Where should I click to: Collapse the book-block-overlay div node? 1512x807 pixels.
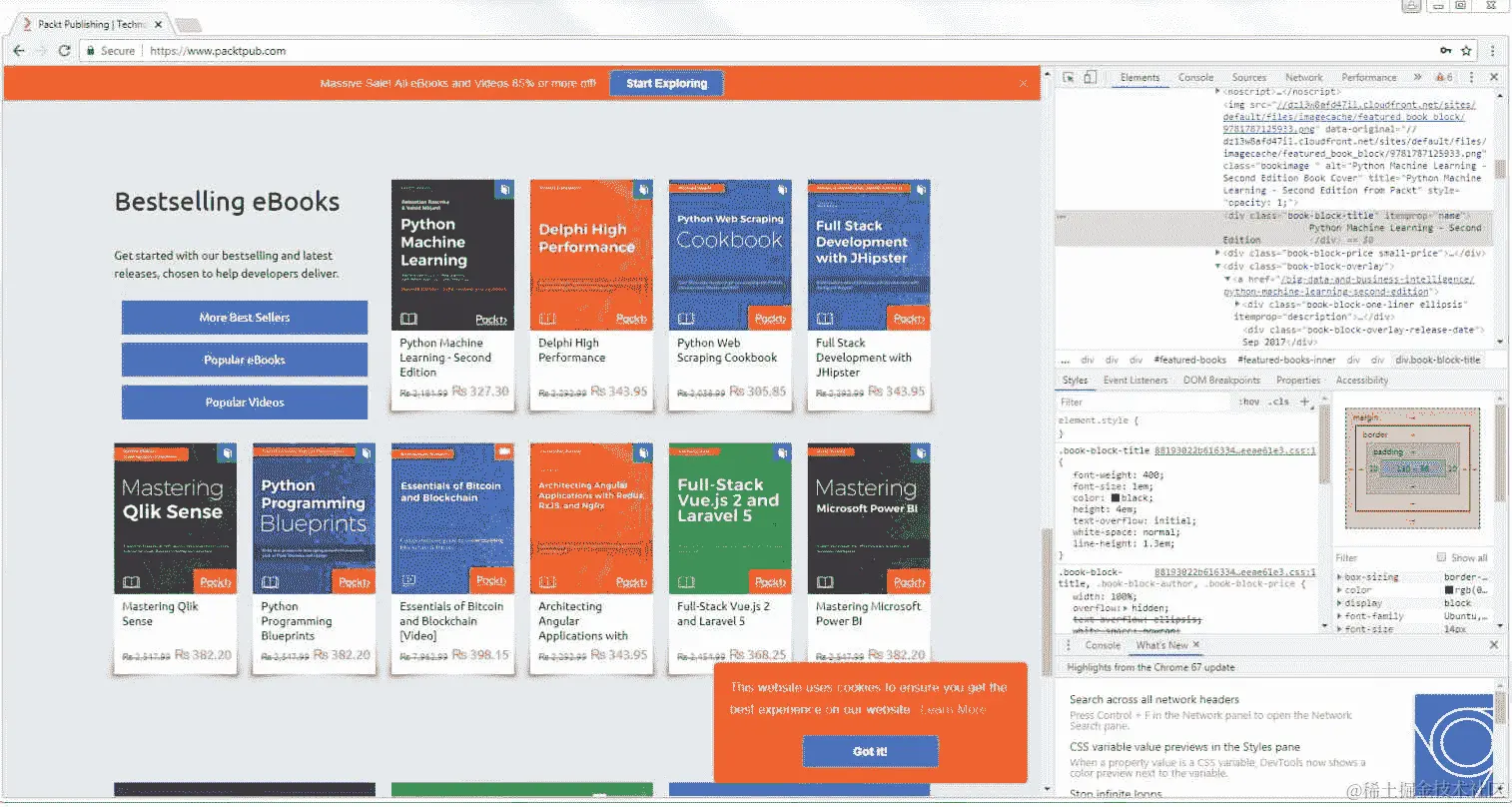coord(1216,267)
